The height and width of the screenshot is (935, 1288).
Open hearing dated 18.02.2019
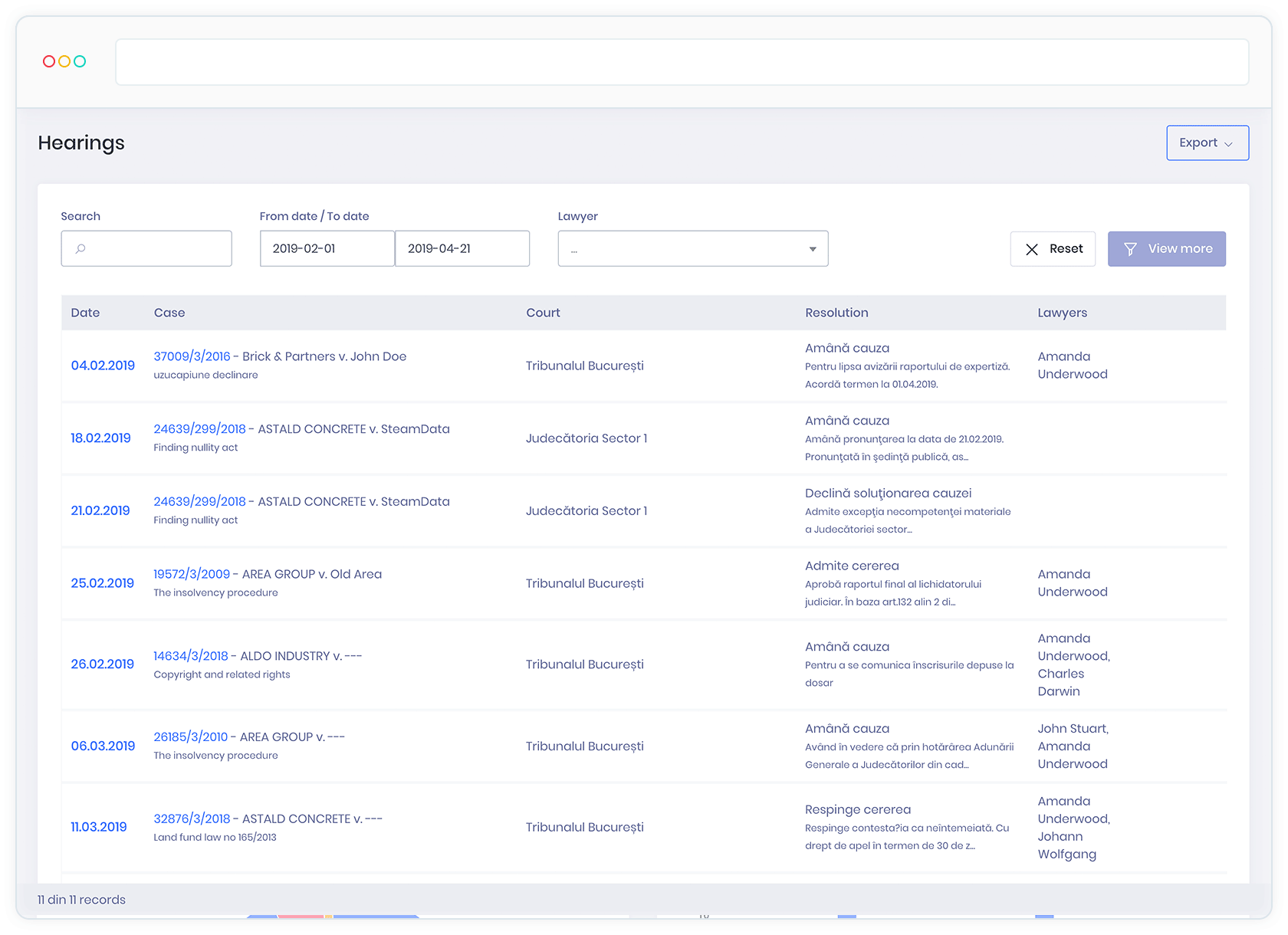[100, 438]
